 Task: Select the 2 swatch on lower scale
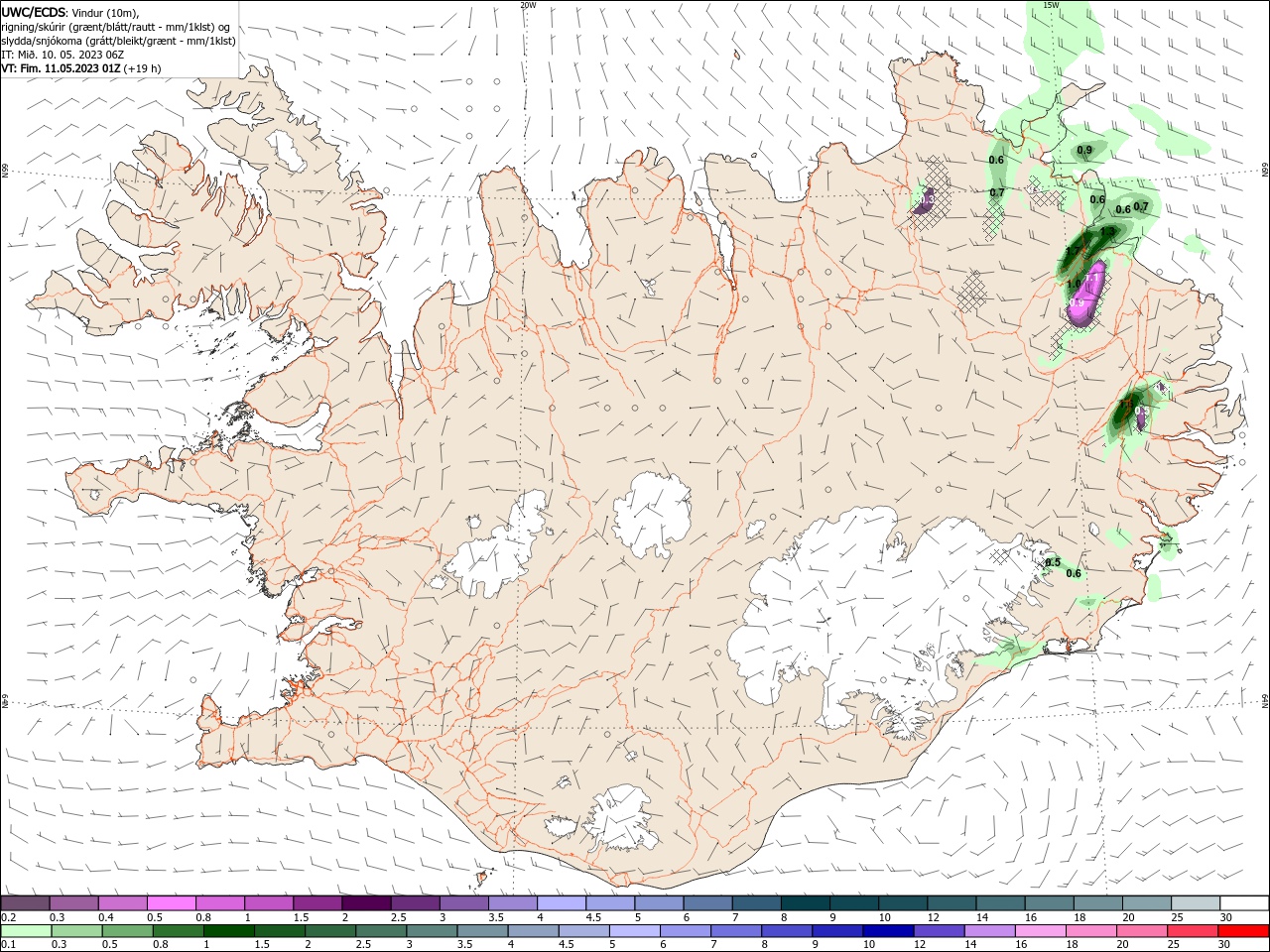[x=329, y=931]
